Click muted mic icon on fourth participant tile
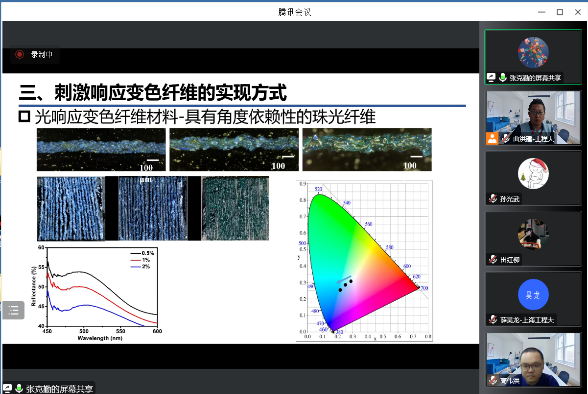The image size is (588, 394). click(493, 259)
